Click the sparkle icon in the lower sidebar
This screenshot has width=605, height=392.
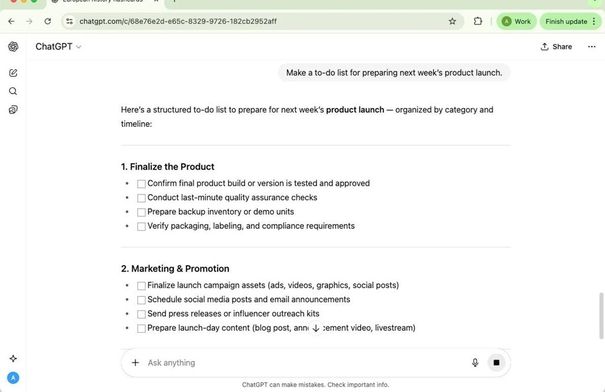point(13,358)
